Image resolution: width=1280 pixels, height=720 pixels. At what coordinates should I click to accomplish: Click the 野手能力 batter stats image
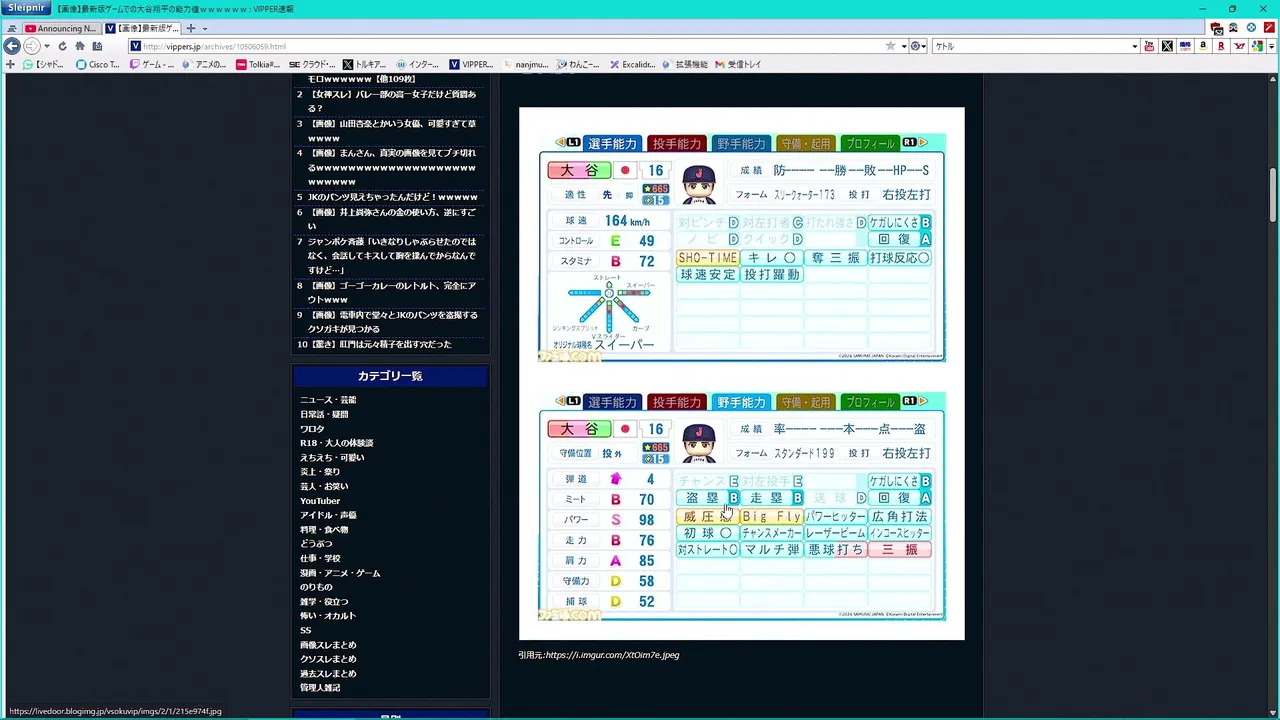742,507
